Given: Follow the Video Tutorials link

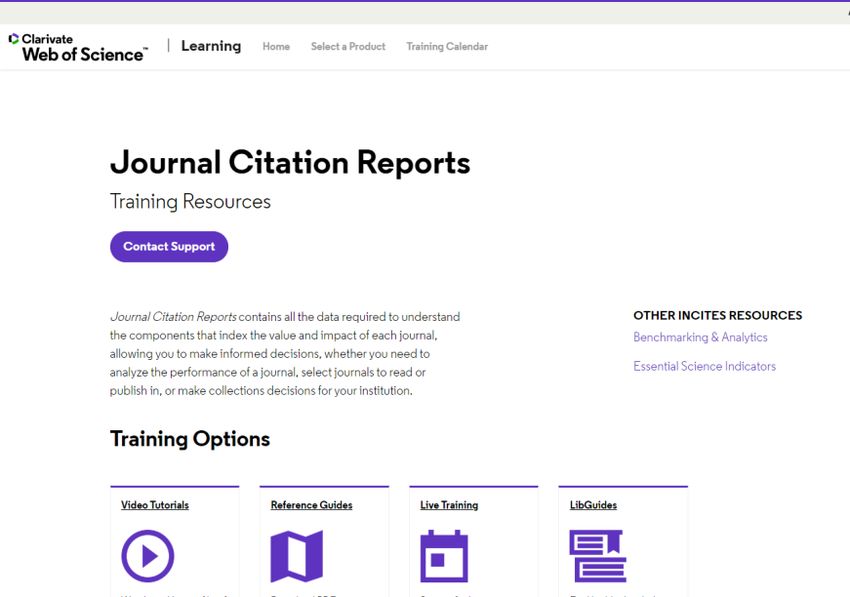Looking at the screenshot, I should click(x=155, y=505).
